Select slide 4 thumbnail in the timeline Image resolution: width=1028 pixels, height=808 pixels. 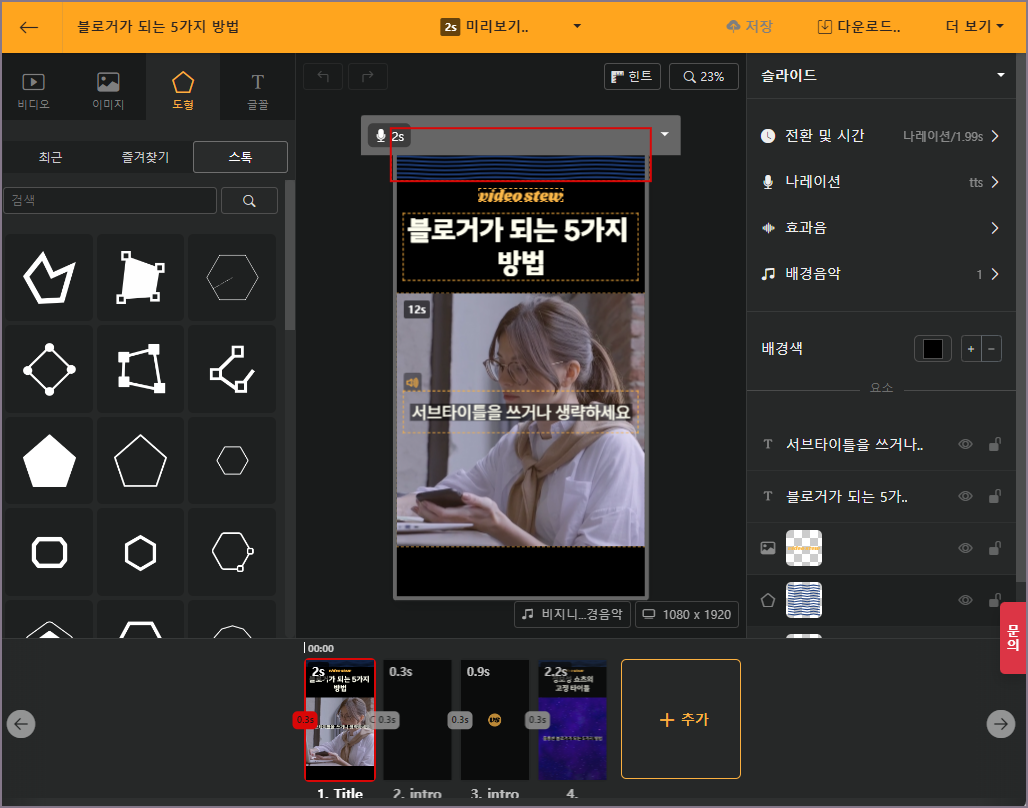572,719
